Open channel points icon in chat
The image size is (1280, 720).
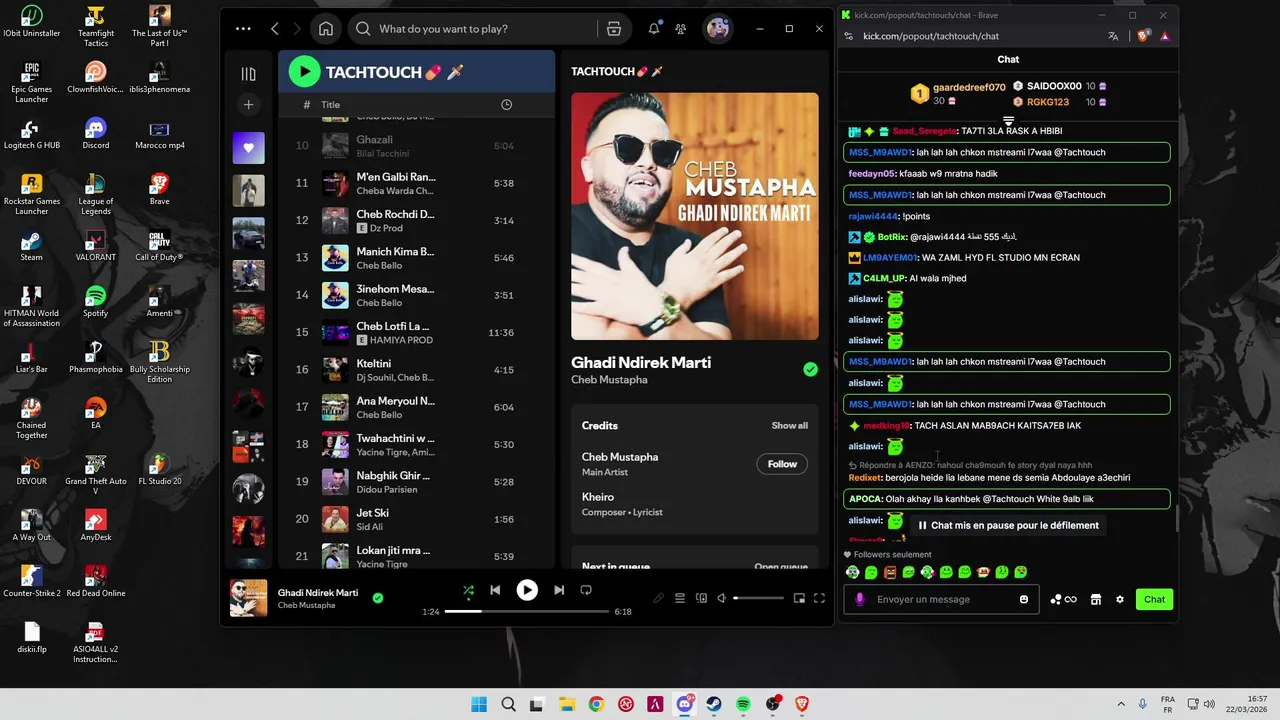point(1064,599)
